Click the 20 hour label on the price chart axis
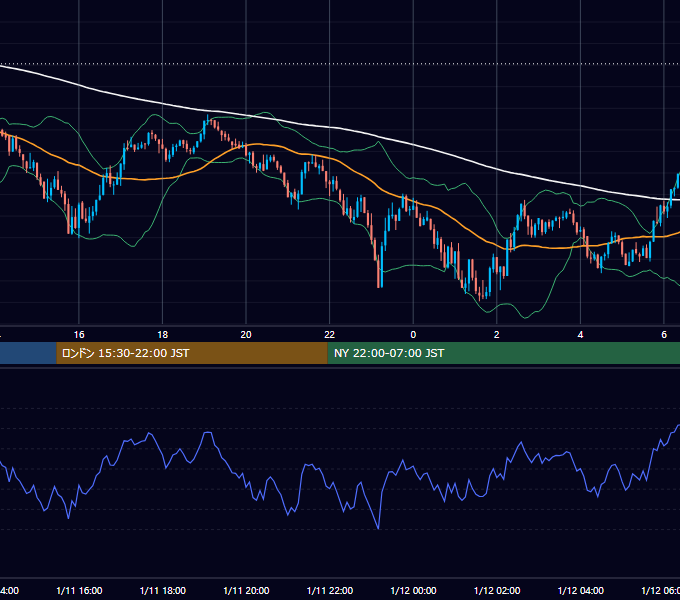The image size is (680, 600). click(x=246, y=335)
